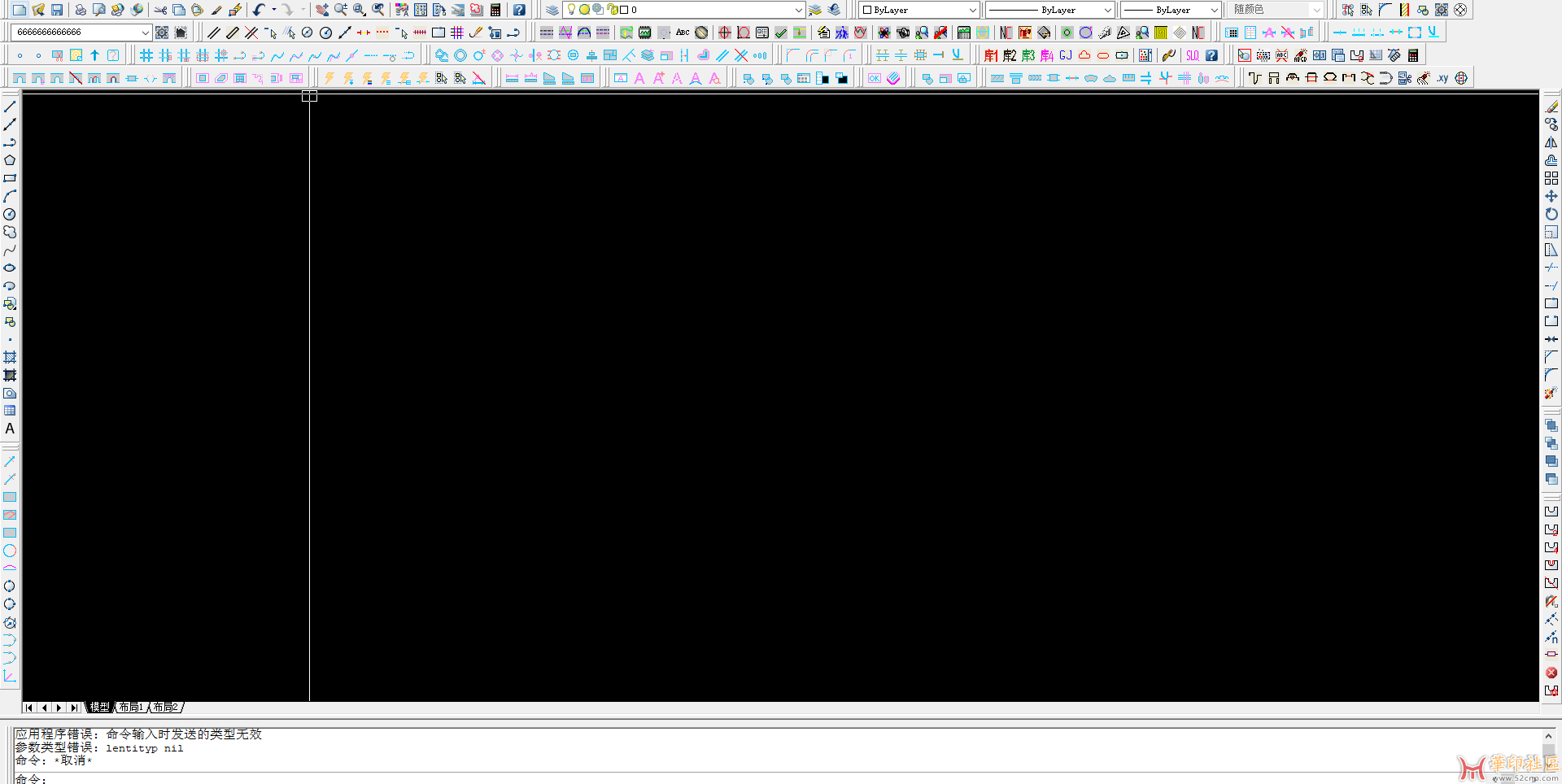Select the Polyline tool
Screen dimensions: 1562x784
[10, 142]
